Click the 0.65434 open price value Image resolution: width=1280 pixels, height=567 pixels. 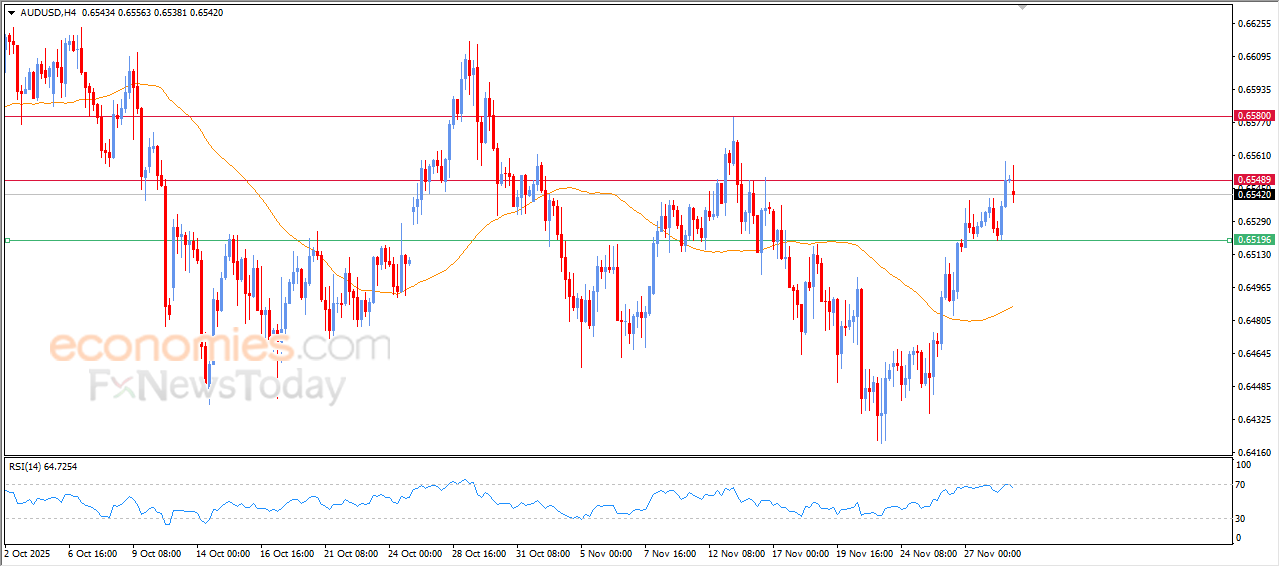[99, 13]
